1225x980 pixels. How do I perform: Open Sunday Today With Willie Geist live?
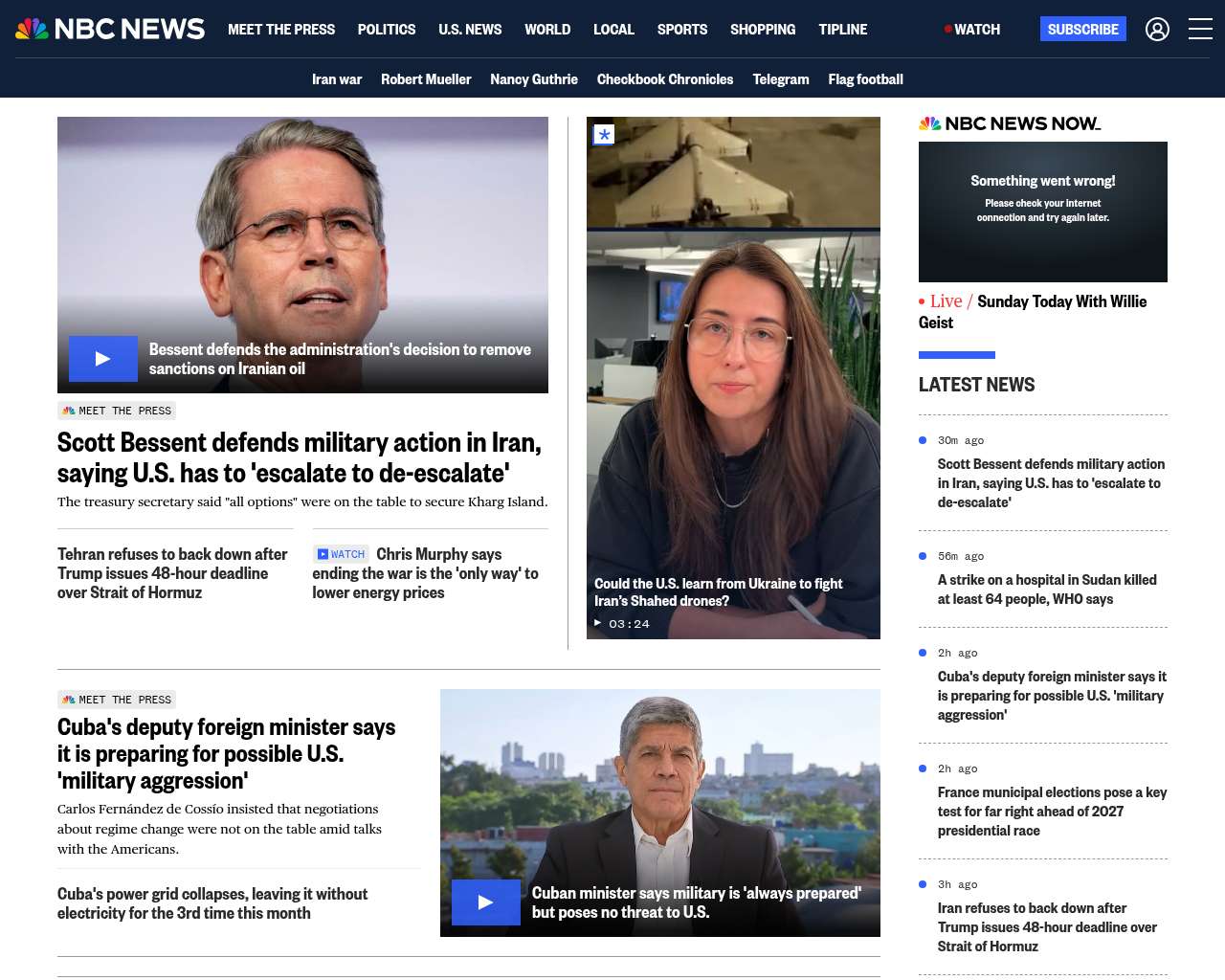(1033, 312)
